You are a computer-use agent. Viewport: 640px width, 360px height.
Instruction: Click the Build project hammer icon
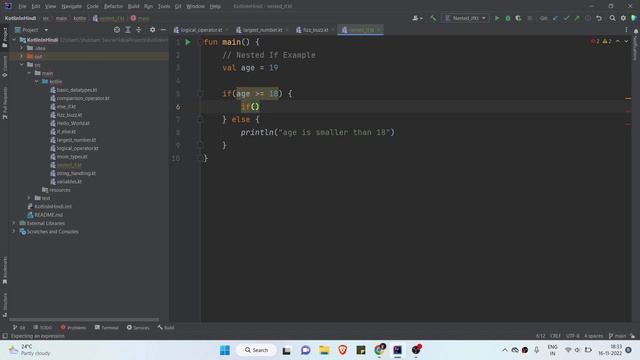tap(433, 18)
